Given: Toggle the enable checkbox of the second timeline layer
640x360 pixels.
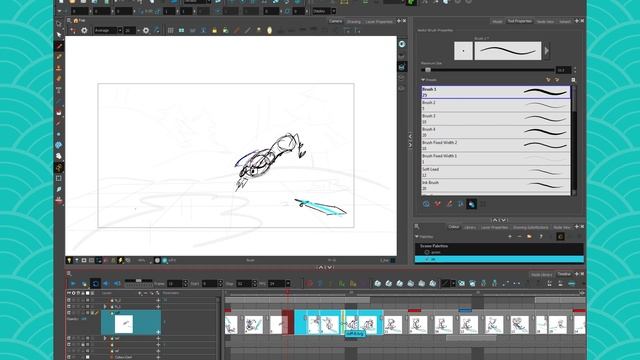Looking at the screenshot, I should click(69, 306).
